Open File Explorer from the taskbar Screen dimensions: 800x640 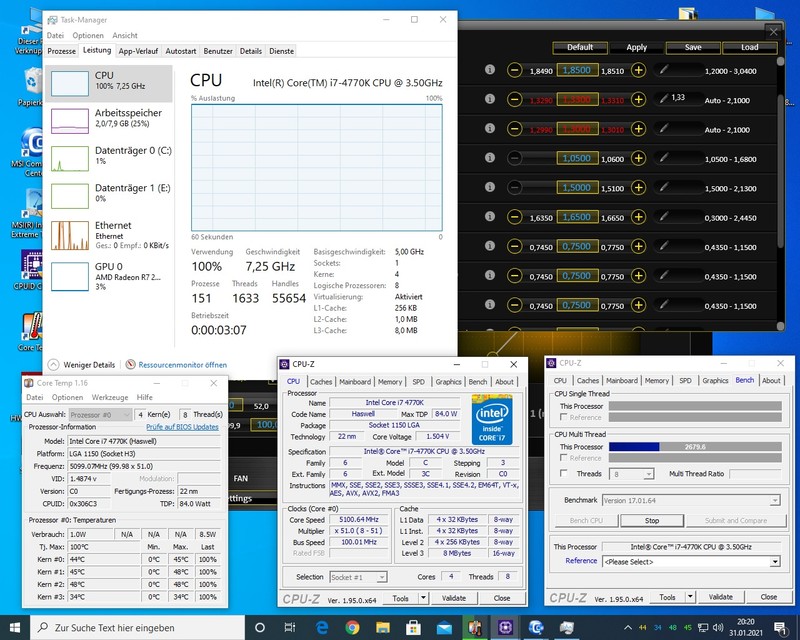383,627
